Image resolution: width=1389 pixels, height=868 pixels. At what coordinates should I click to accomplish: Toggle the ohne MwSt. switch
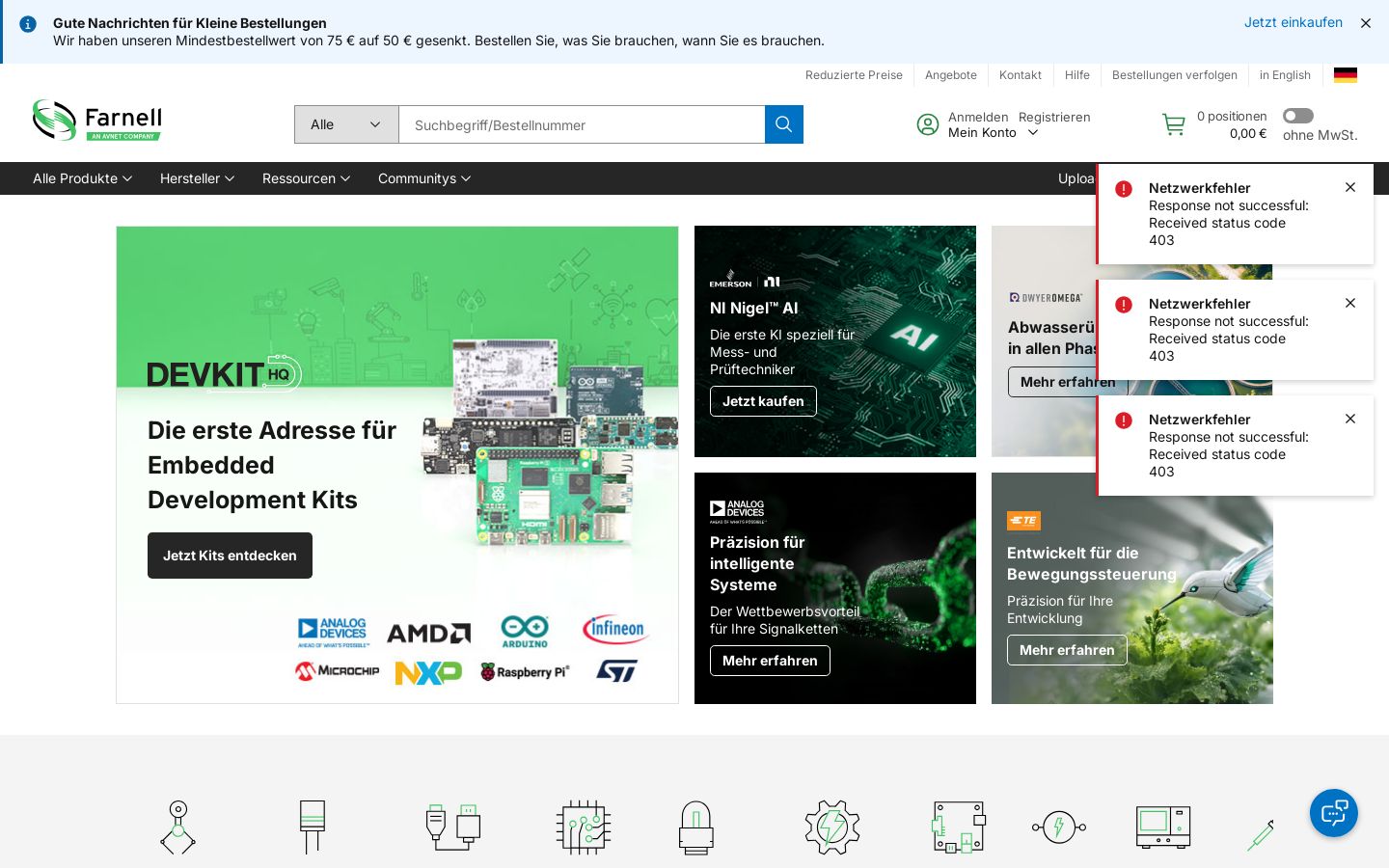click(x=1298, y=116)
